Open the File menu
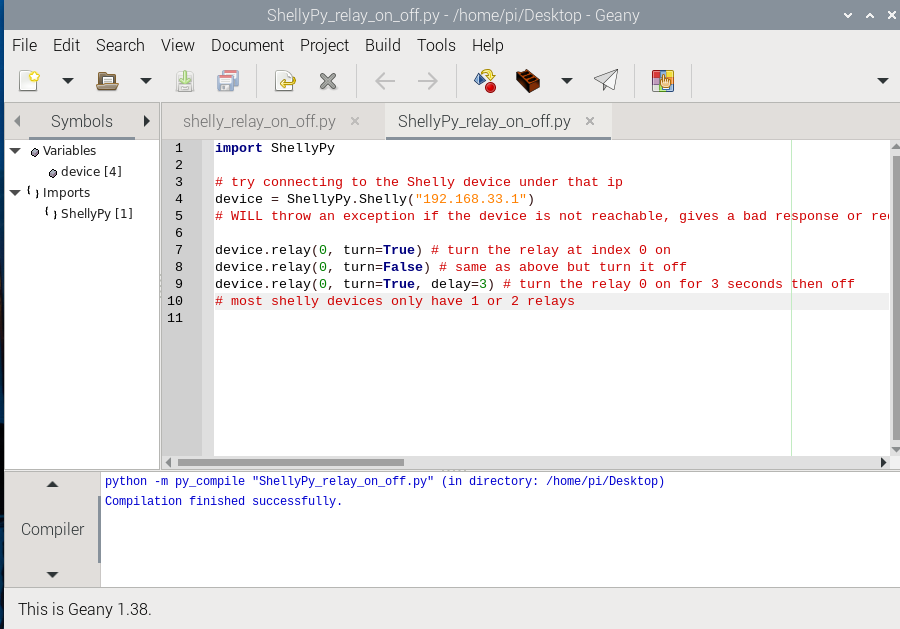This screenshot has width=900, height=629. coord(25,45)
